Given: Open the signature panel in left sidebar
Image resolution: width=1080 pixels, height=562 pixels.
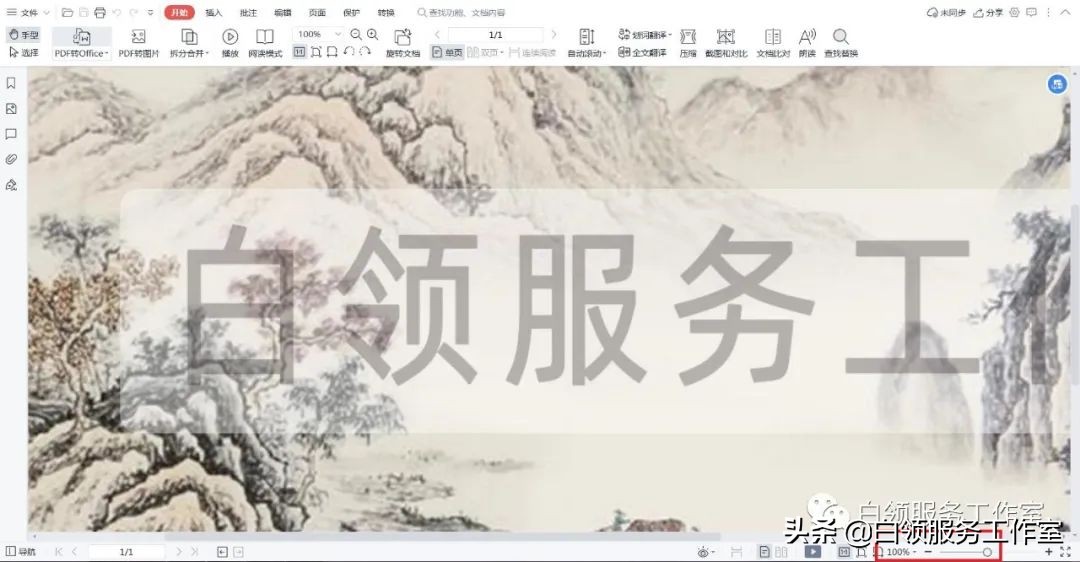Looking at the screenshot, I should point(11,185).
